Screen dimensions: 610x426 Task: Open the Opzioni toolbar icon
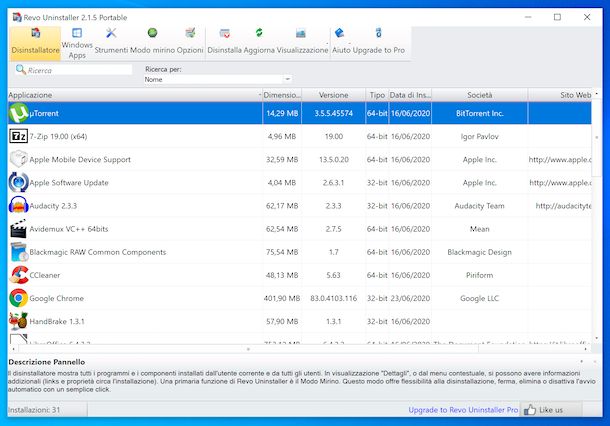tap(190, 33)
